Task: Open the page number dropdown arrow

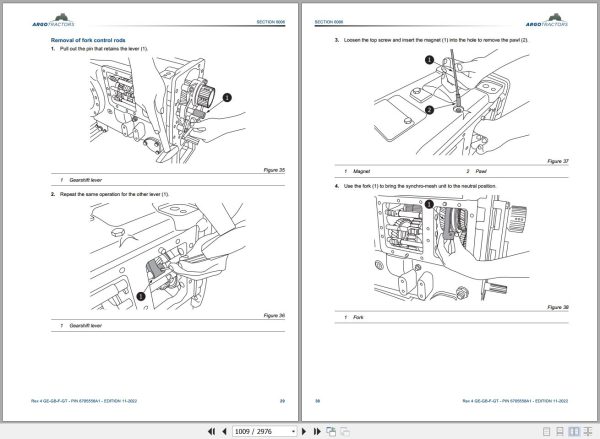Action: [x=293, y=431]
